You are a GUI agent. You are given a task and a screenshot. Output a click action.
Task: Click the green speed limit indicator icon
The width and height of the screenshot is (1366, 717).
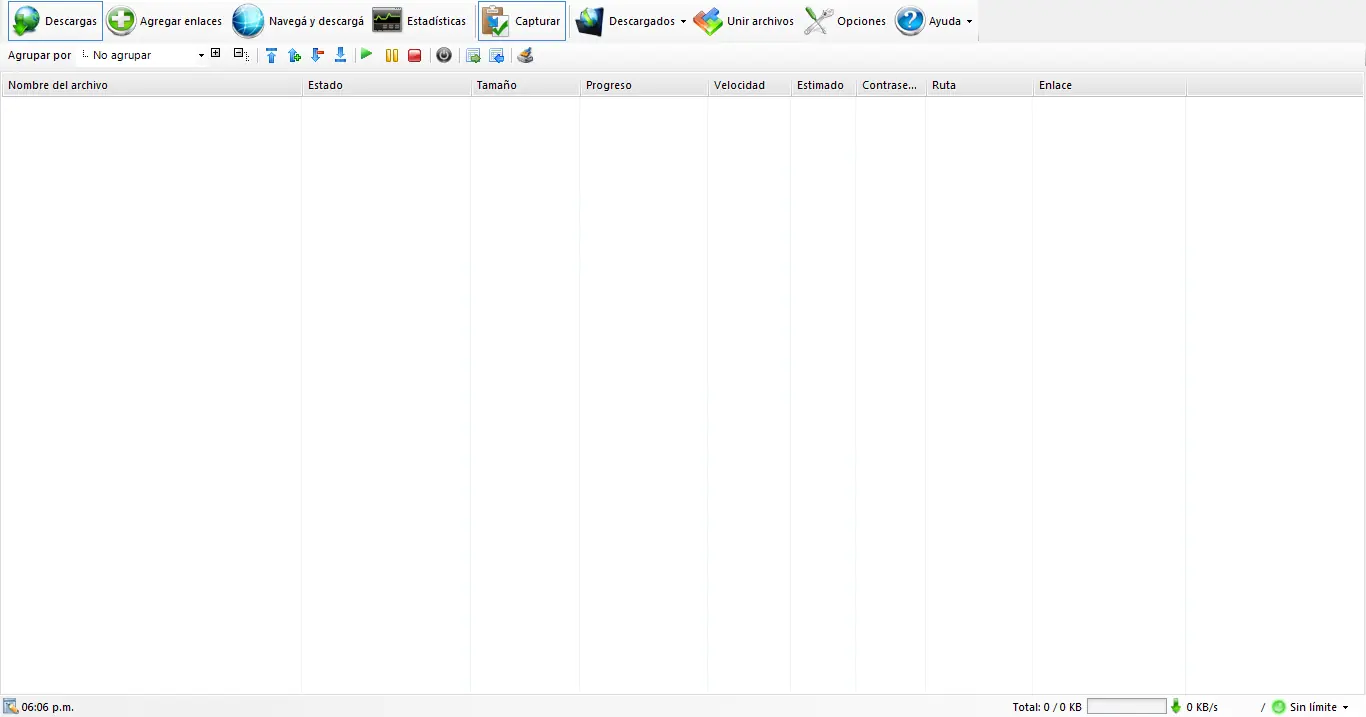pyautogui.click(x=1279, y=707)
